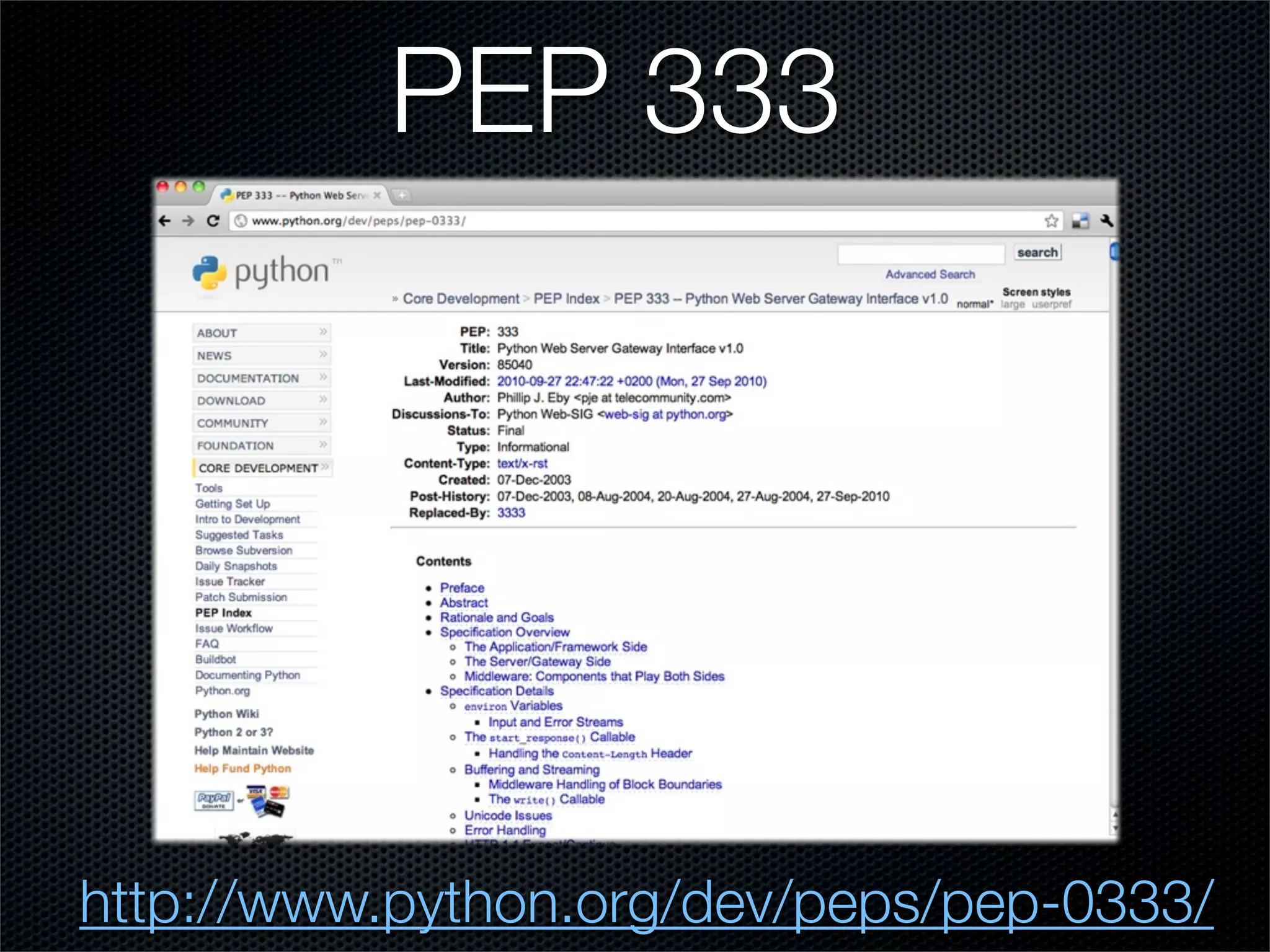Open PEP Index sidebar link
Screen dimensions: 1270x952
(223, 612)
